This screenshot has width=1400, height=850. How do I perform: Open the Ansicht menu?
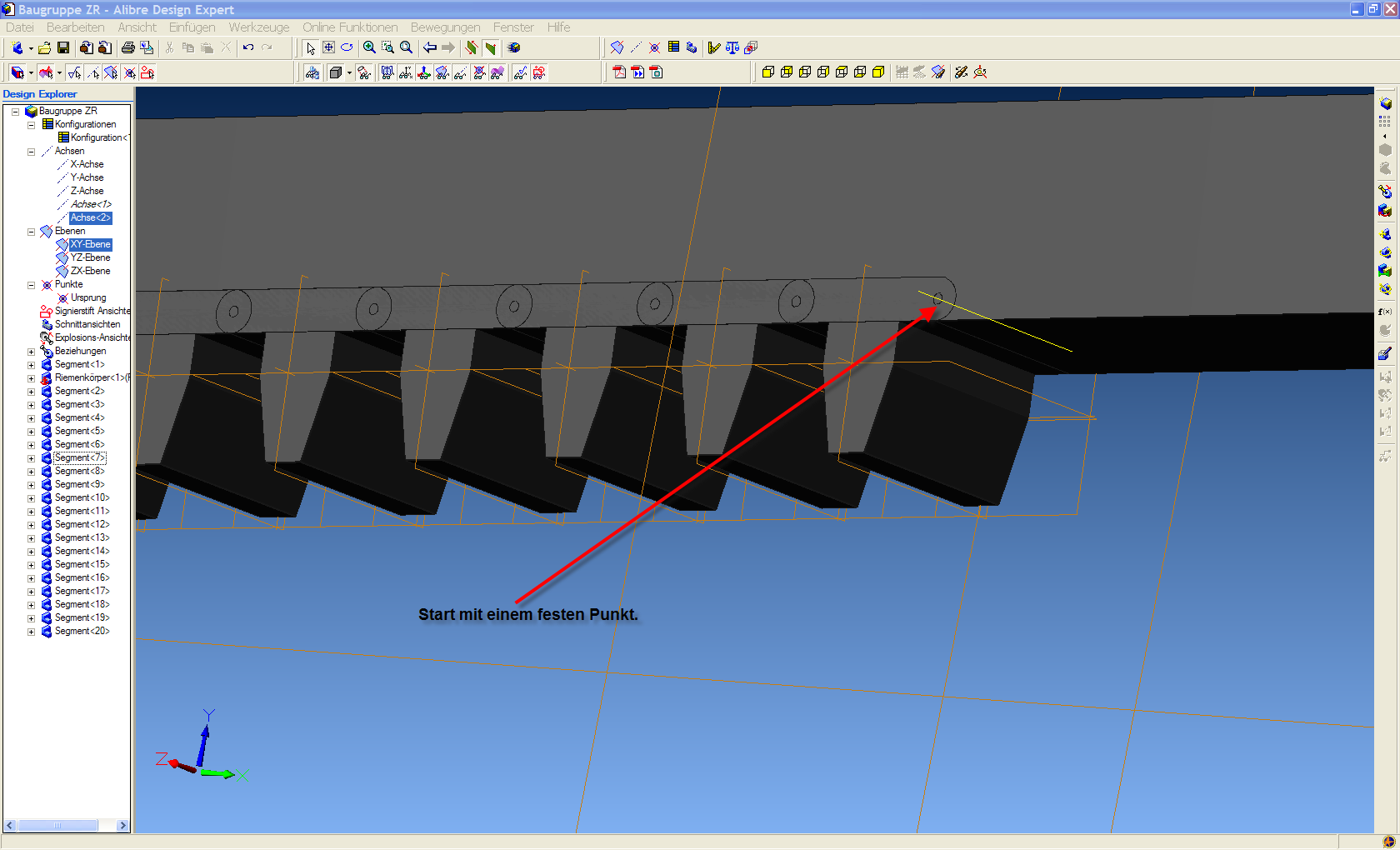(x=137, y=27)
